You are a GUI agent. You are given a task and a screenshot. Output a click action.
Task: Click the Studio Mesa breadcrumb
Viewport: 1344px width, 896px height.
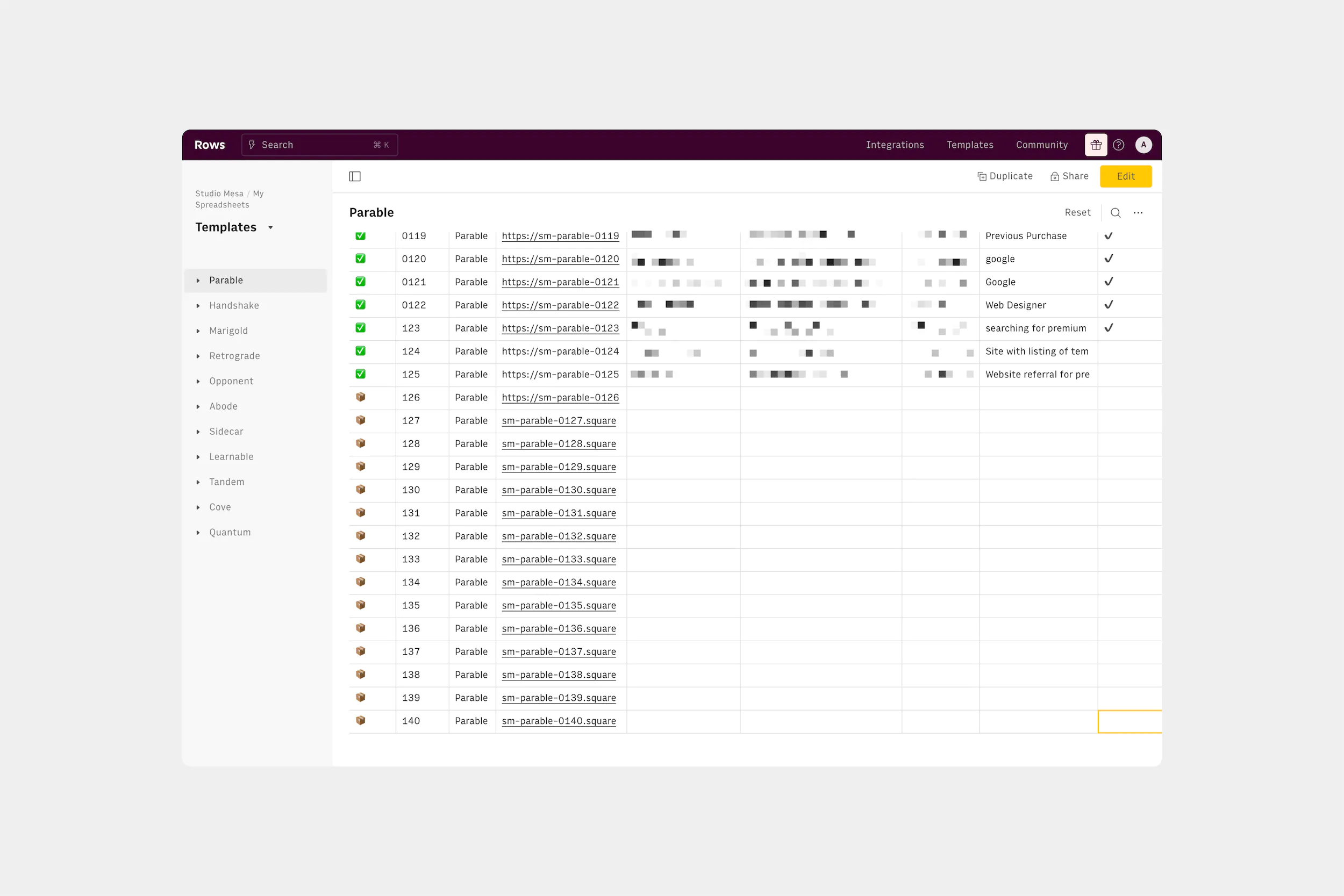coord(219,193)
